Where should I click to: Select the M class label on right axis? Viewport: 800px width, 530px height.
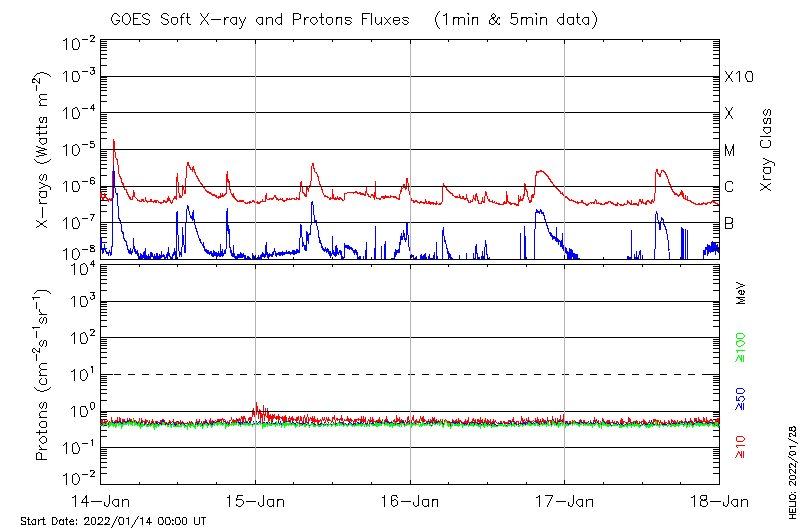(x=730, y=150)
